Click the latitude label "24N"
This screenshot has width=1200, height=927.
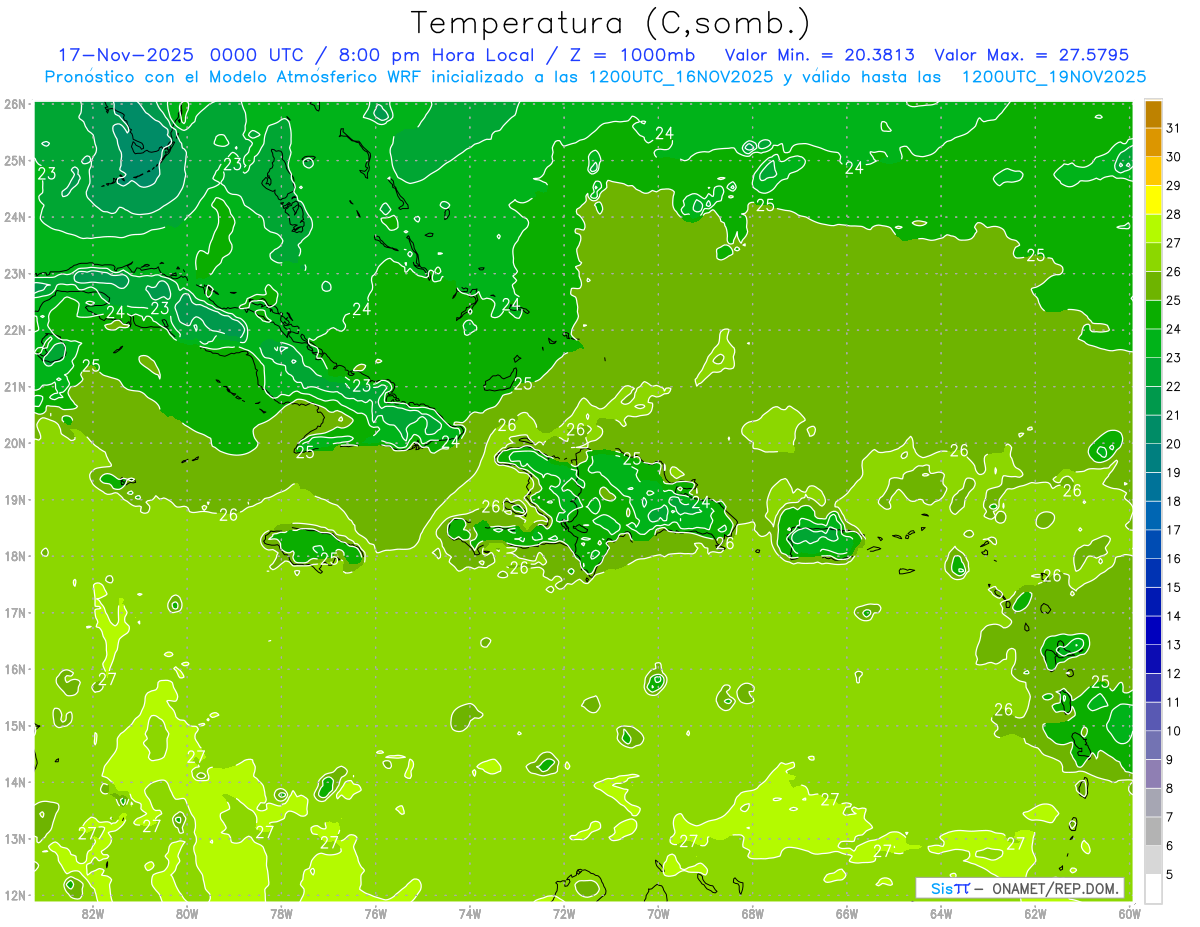tap(16, 217)
